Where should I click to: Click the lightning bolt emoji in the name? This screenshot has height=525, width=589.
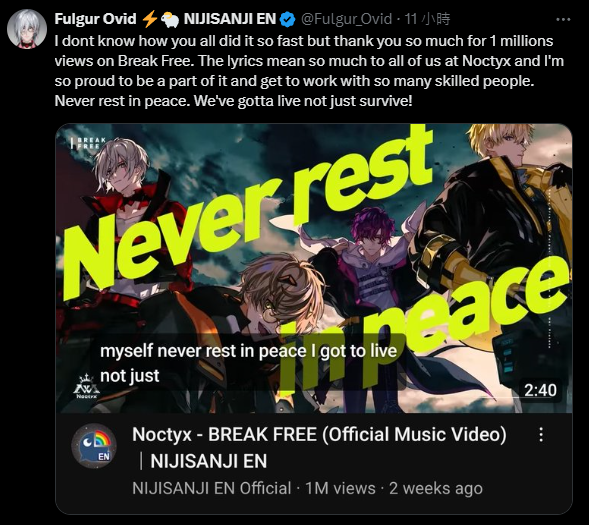tap(150, 19)
